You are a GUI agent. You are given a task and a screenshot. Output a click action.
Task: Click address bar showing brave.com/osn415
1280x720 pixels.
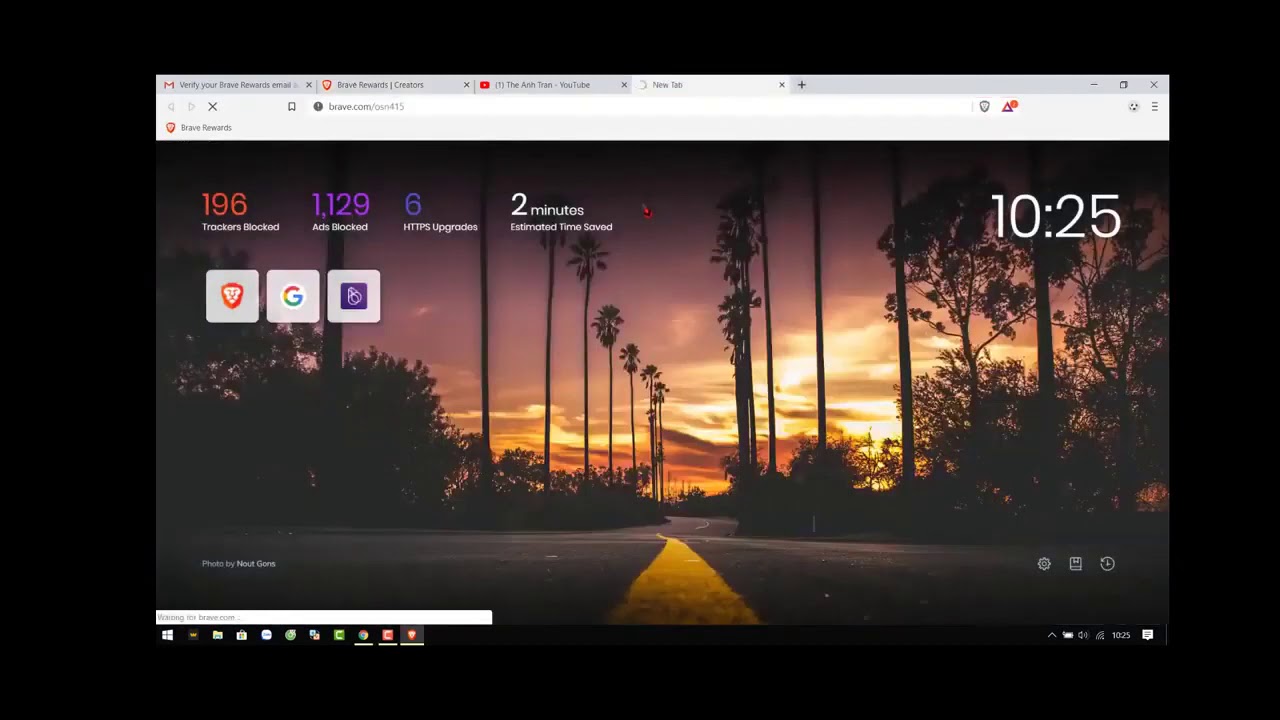[640, 106]
